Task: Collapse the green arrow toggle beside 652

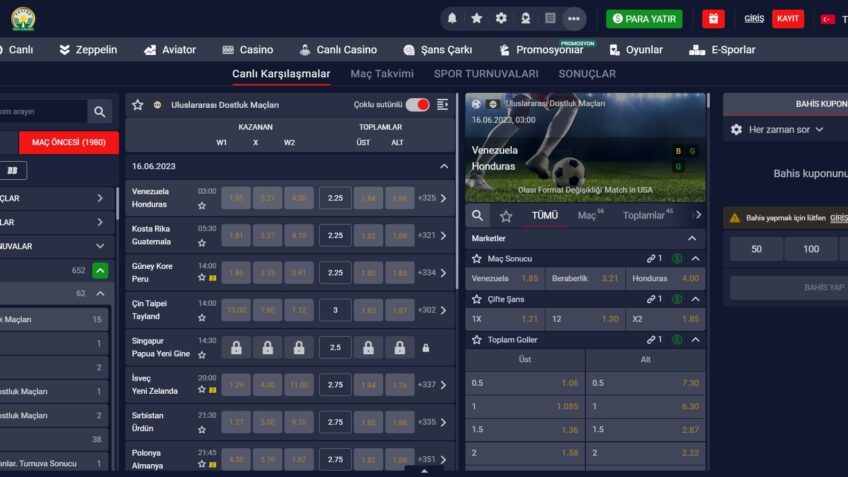Action: click(x=100, y=270)
